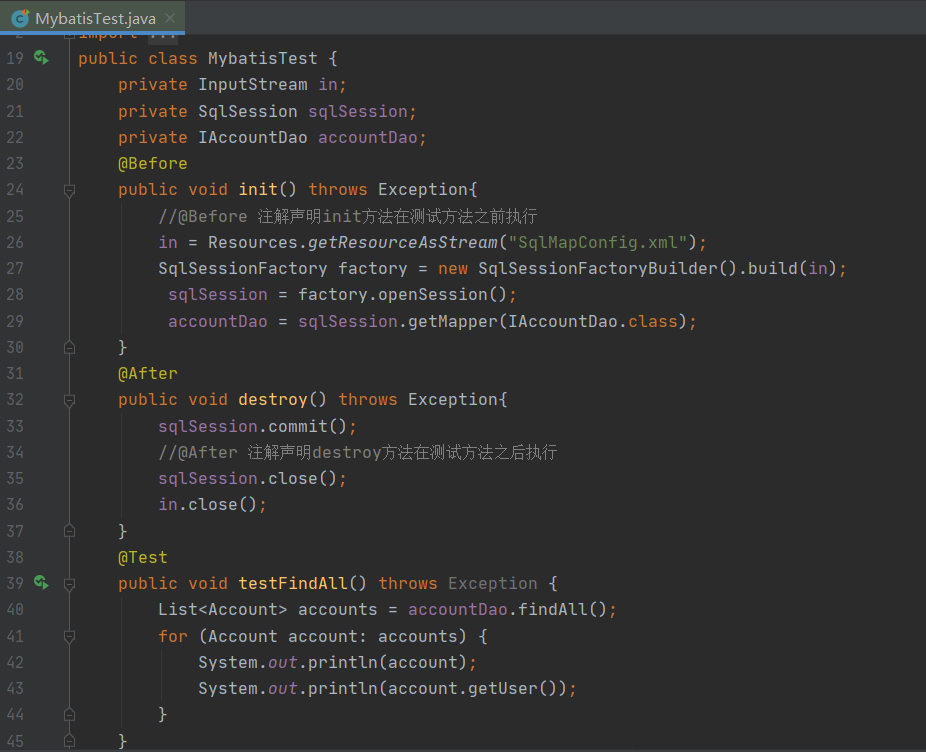Image resolution: width=926 pixels, height=752 pixels.
Task: Collapse the for loop block at line 41
Action: click(69, 637)
